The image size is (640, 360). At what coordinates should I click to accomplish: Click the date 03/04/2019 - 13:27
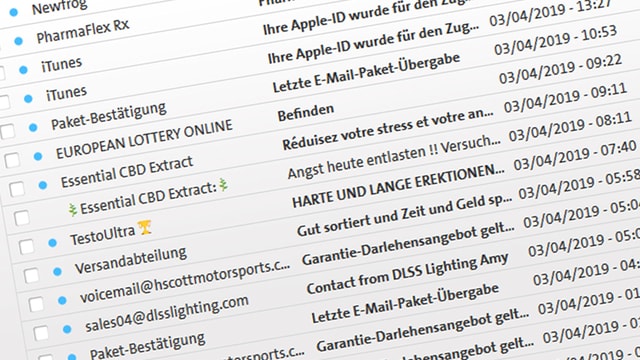click(x=551, y=12)
